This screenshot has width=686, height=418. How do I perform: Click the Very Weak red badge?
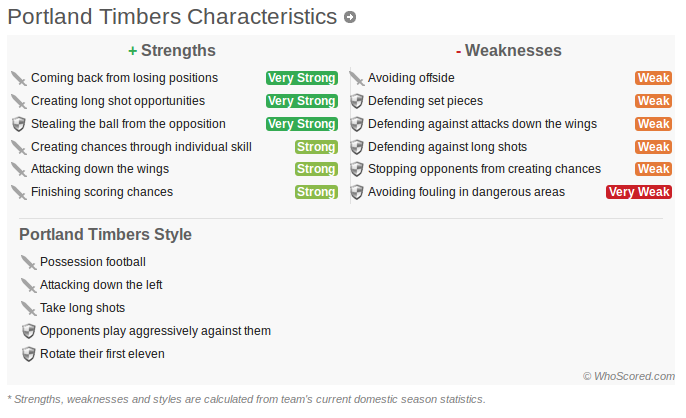click(639, 192)
